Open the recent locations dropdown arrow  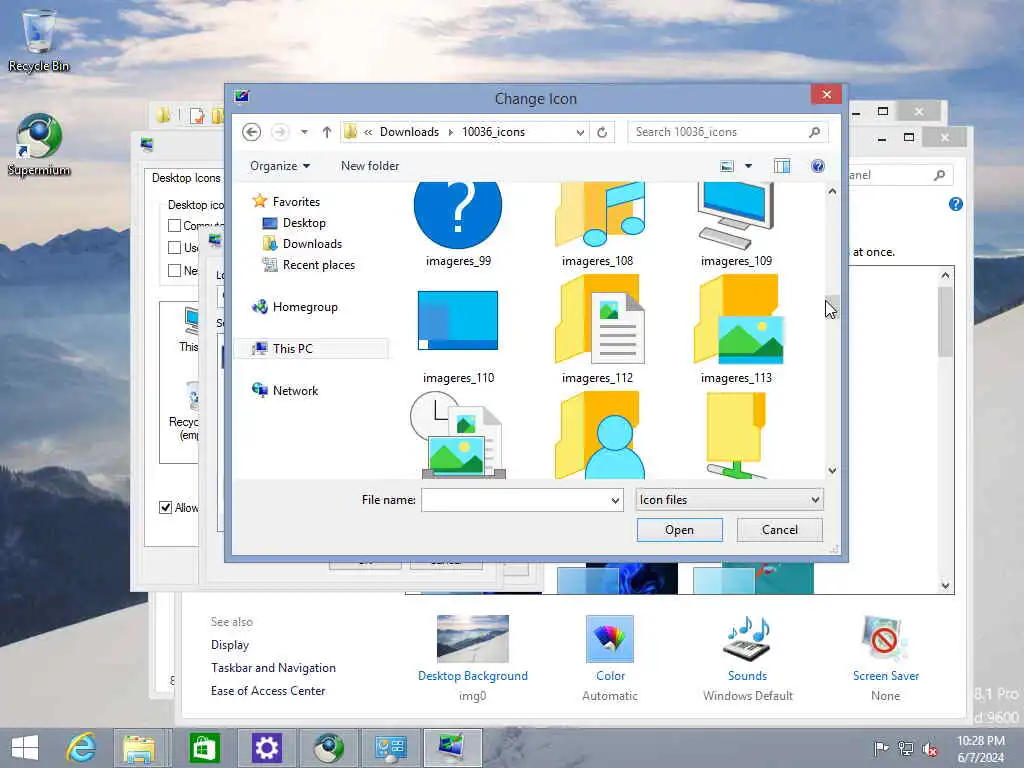pyautogui.click(x=304, y=132)
